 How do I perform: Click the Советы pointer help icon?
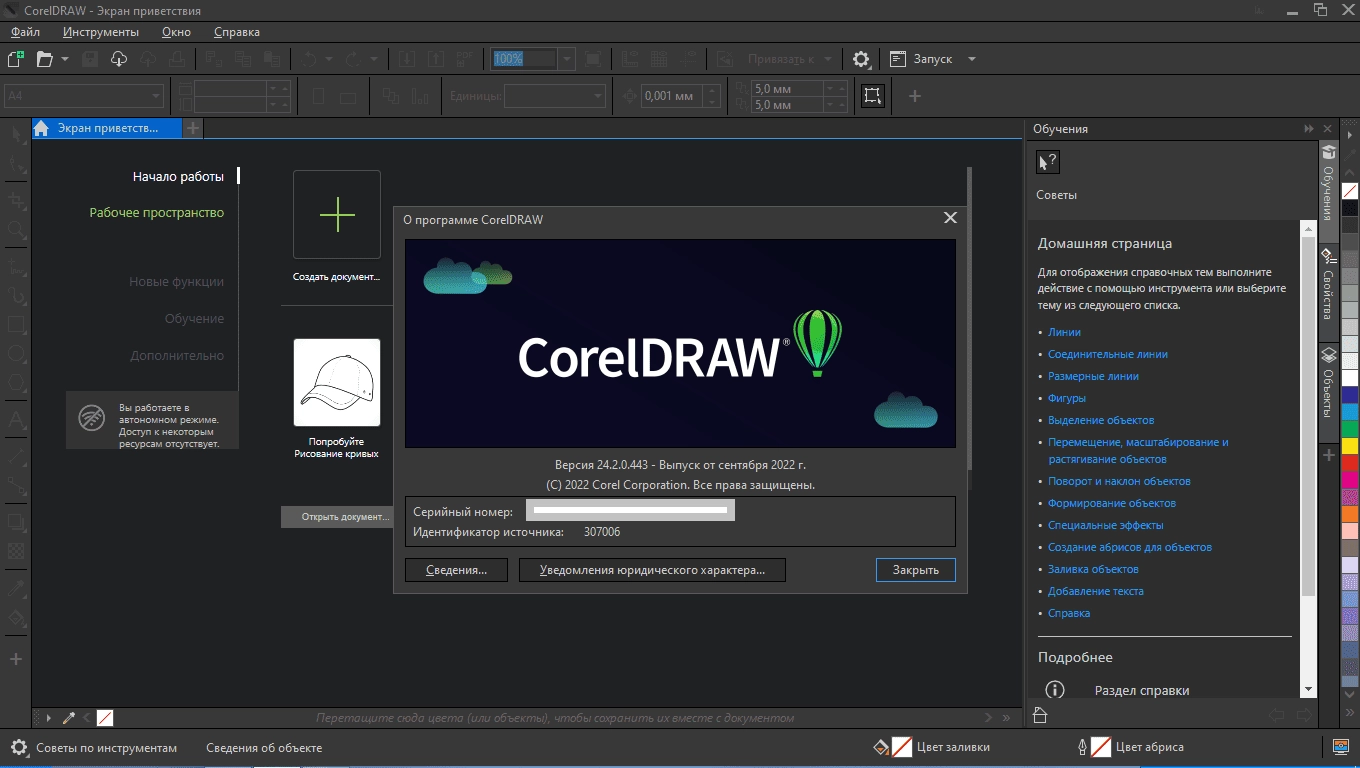coord(1048,163)
